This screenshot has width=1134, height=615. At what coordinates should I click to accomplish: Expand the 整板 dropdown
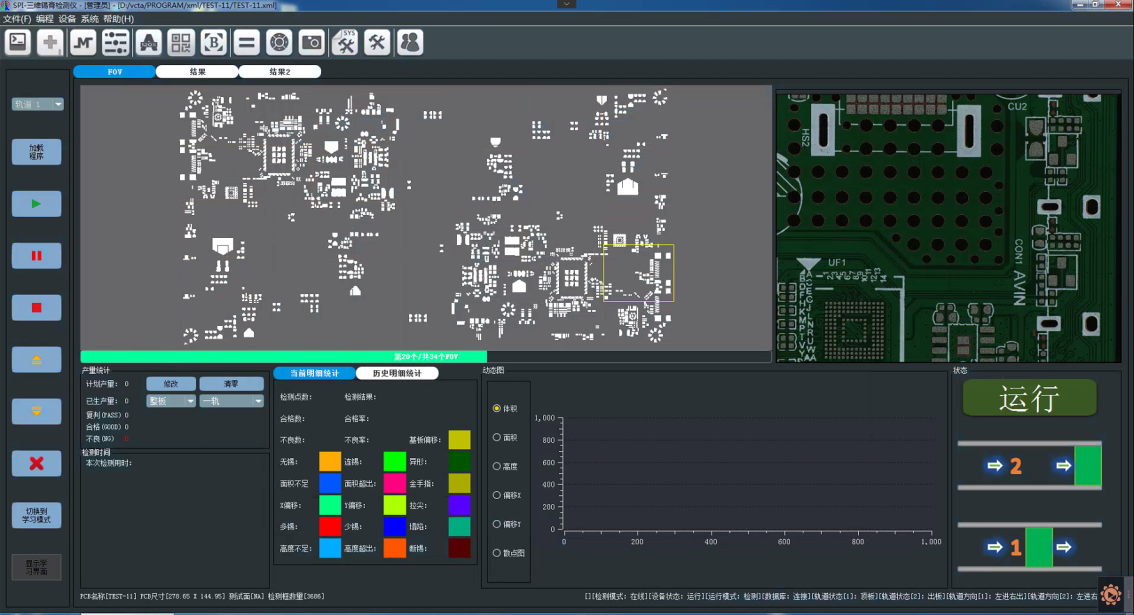point(171,401)
